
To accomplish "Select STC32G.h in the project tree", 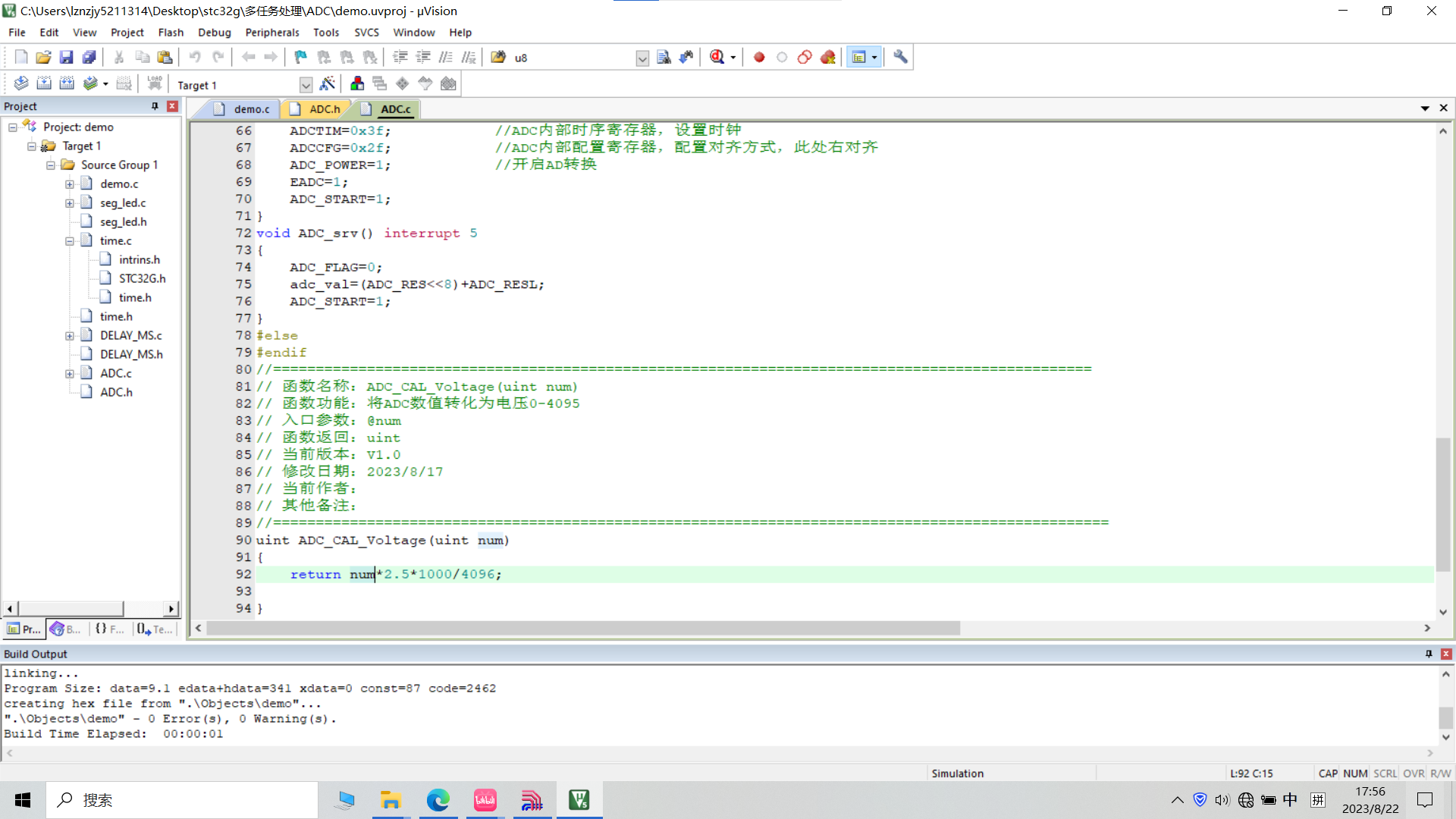I will pyautogui.click(x=142, y=279).
